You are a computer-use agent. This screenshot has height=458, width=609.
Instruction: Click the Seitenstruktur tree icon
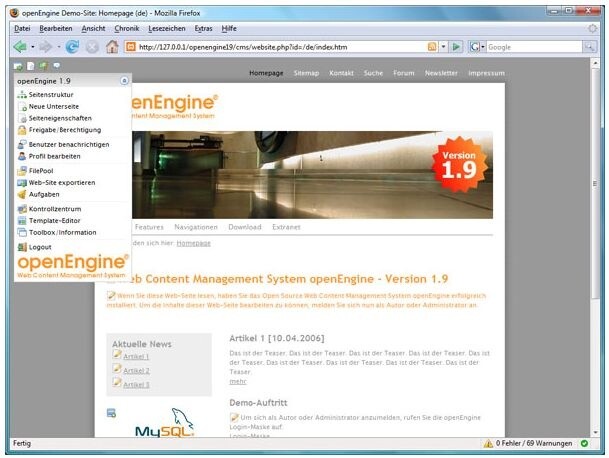[x=22, y=94]
